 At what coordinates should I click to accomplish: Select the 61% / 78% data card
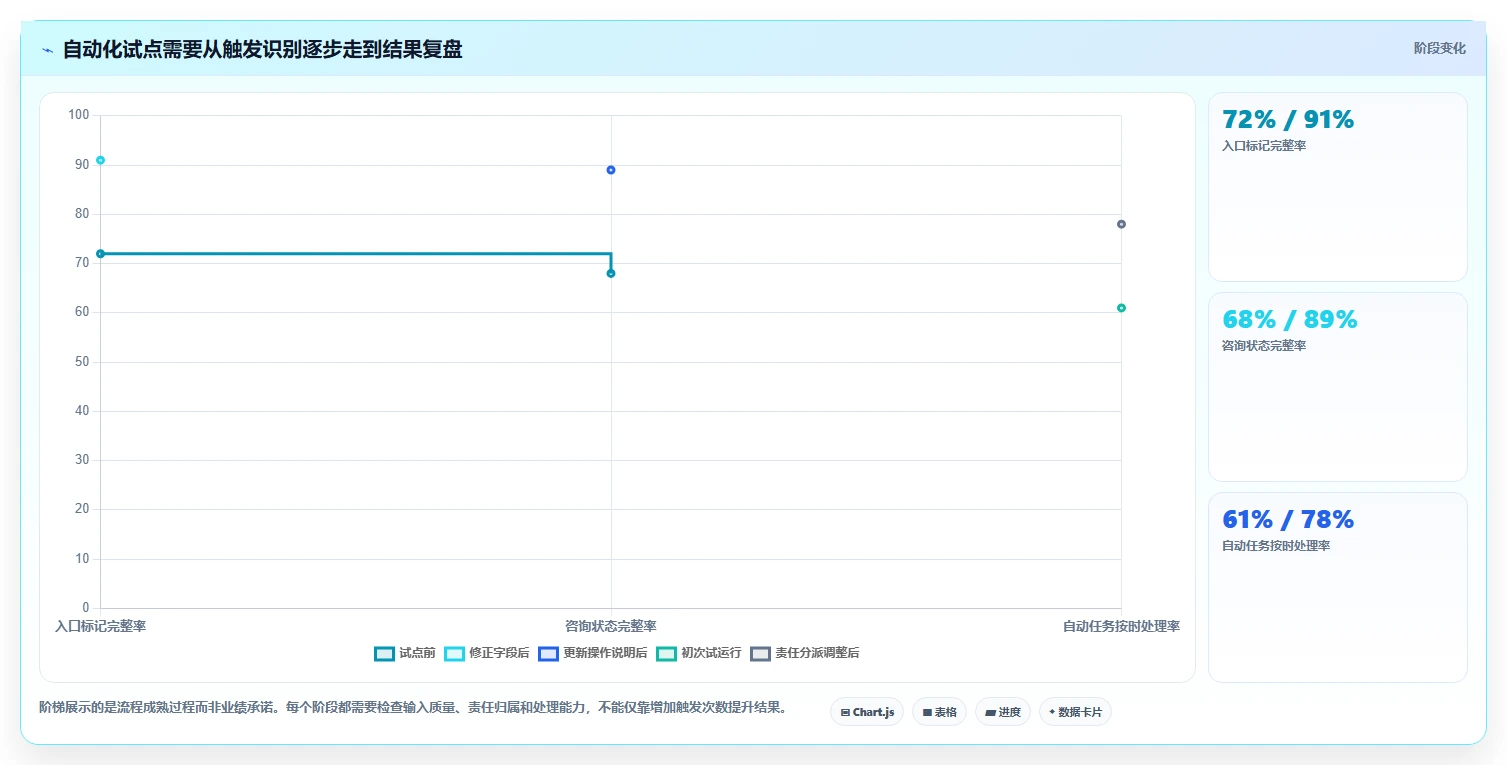coord(1338,587)
